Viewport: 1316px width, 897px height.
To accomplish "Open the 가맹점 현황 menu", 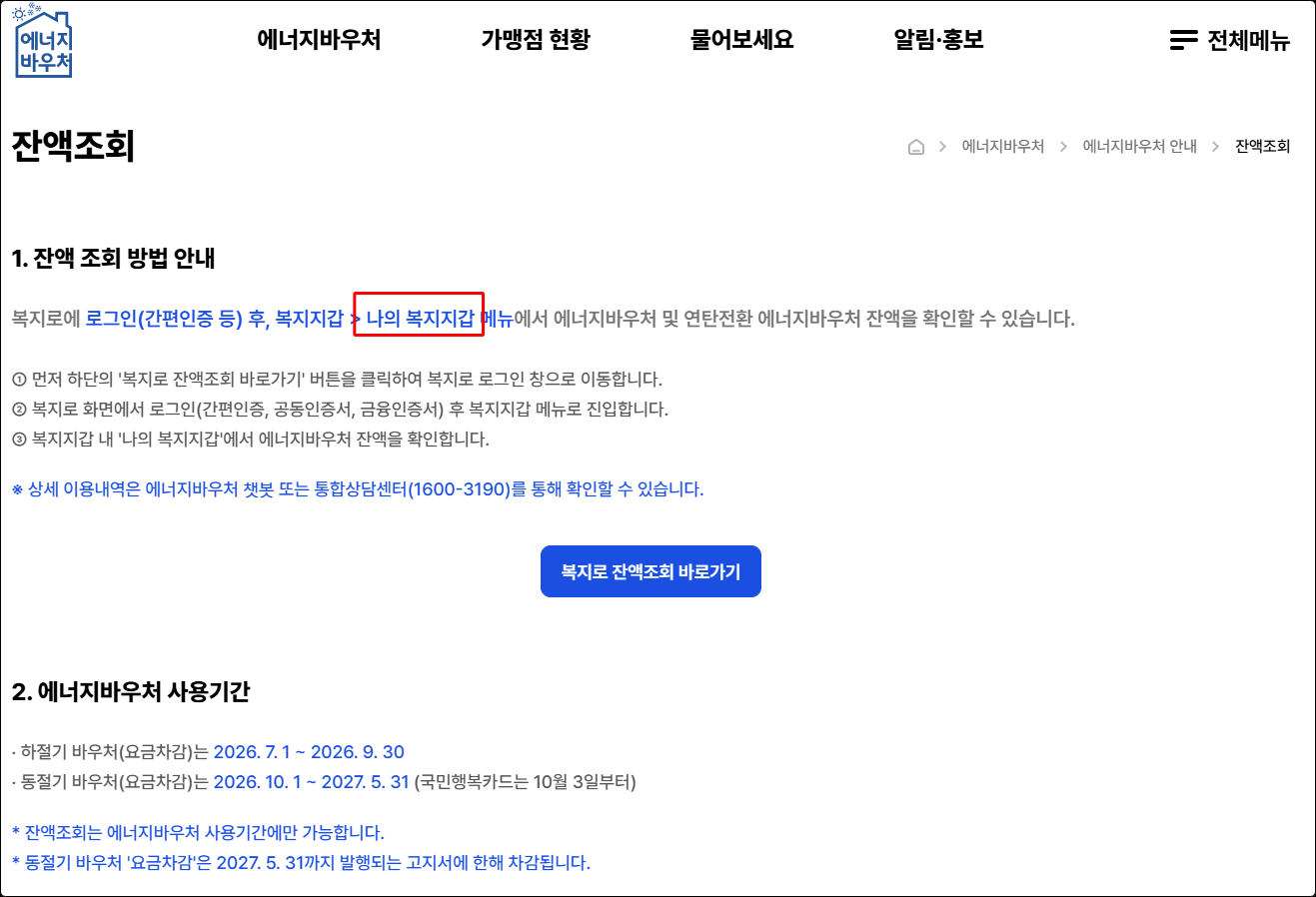I will 536,40.
